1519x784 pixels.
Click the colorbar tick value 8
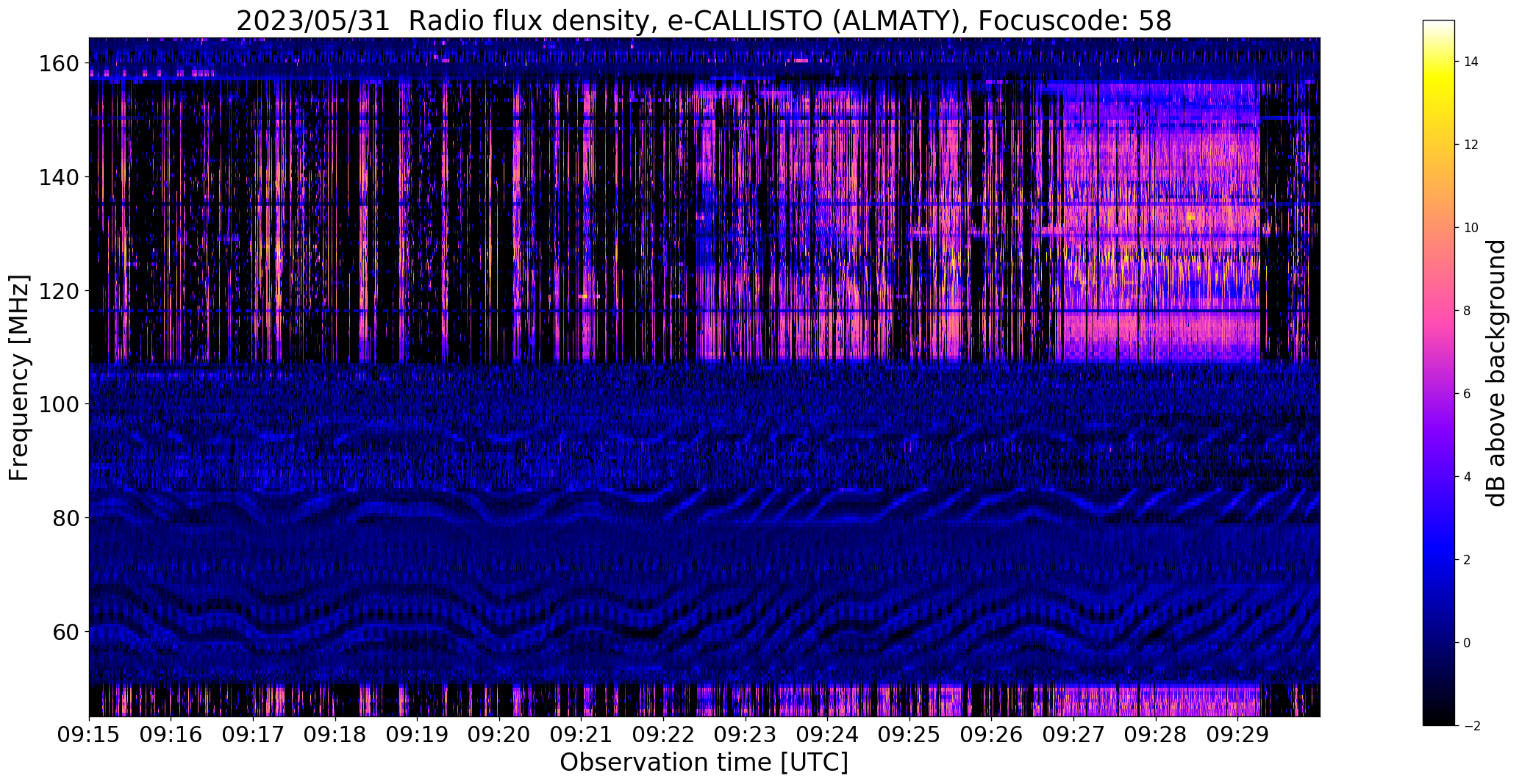(1468, 311)
